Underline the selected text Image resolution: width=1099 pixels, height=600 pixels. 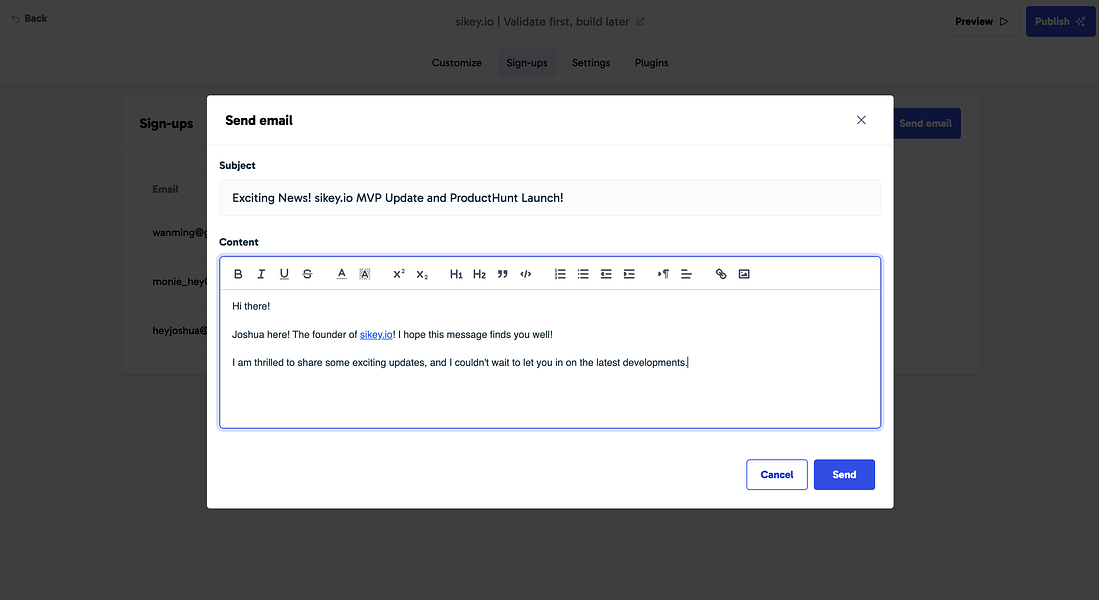(x=284, y=274)
